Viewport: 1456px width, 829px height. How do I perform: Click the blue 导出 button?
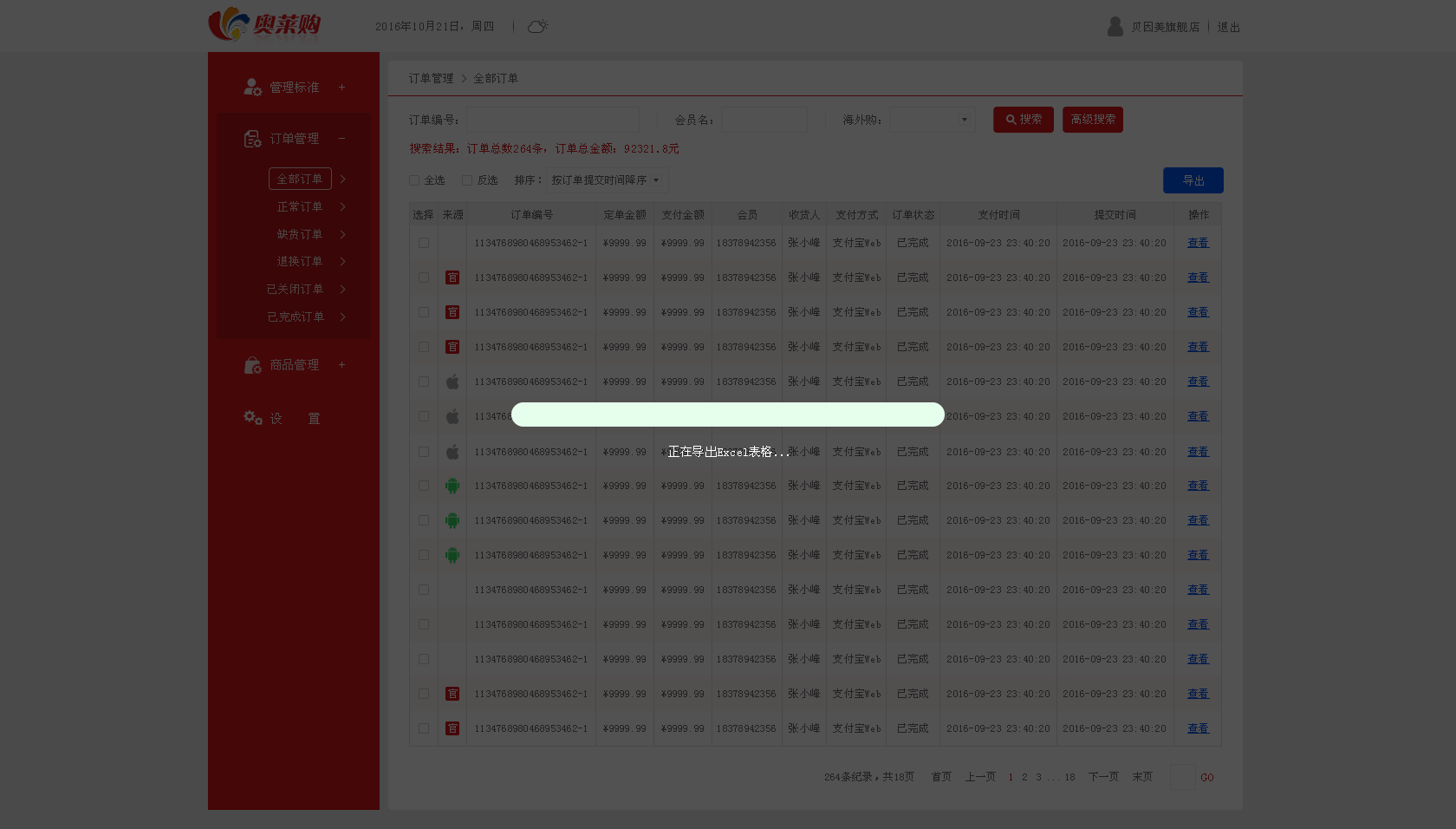[1193, 180]
